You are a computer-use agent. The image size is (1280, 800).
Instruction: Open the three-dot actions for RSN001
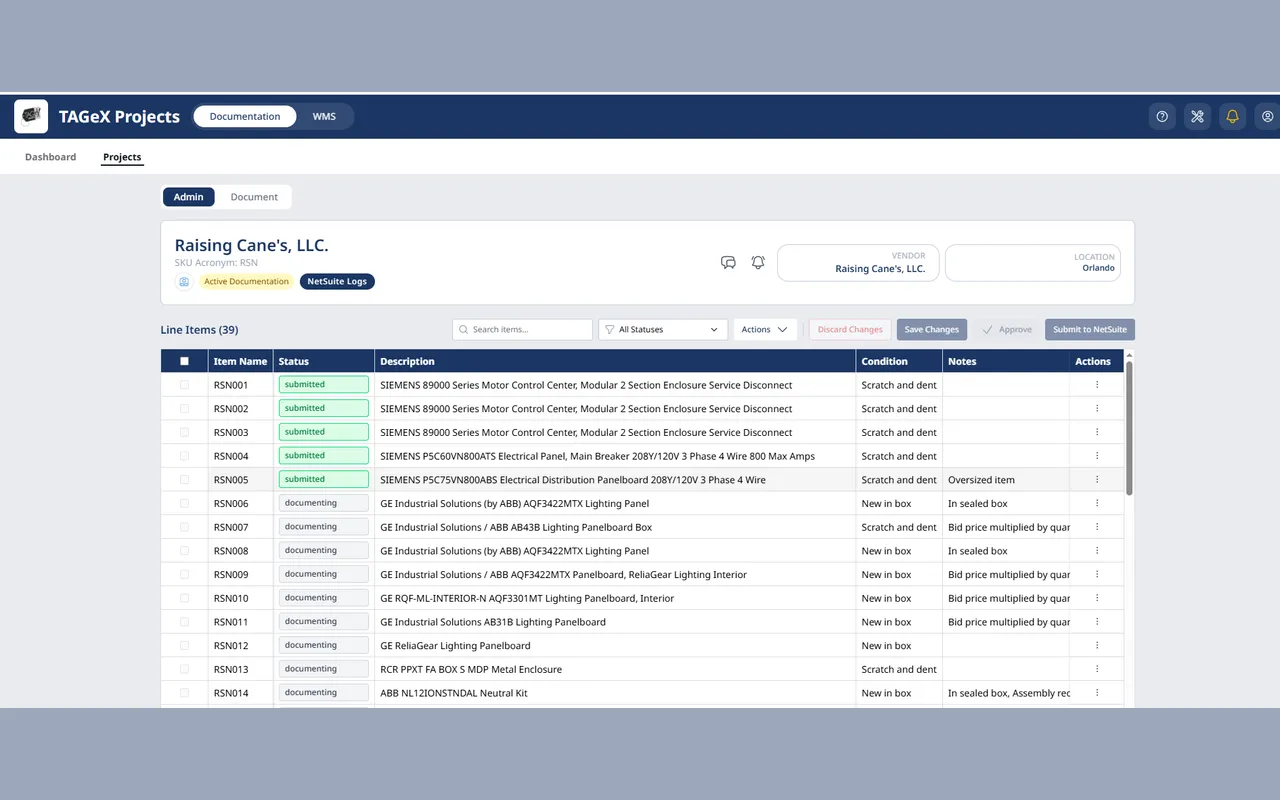1097,385
